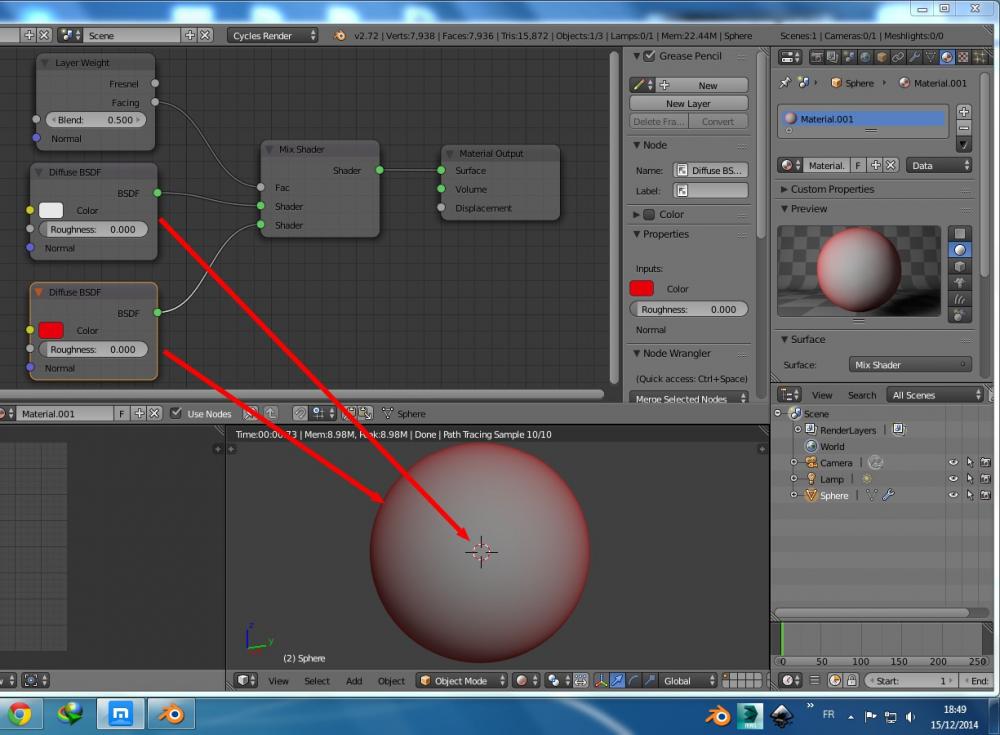Select the translate manipulator arrow icon
The image size is (1000, 735).
point(617,681)
